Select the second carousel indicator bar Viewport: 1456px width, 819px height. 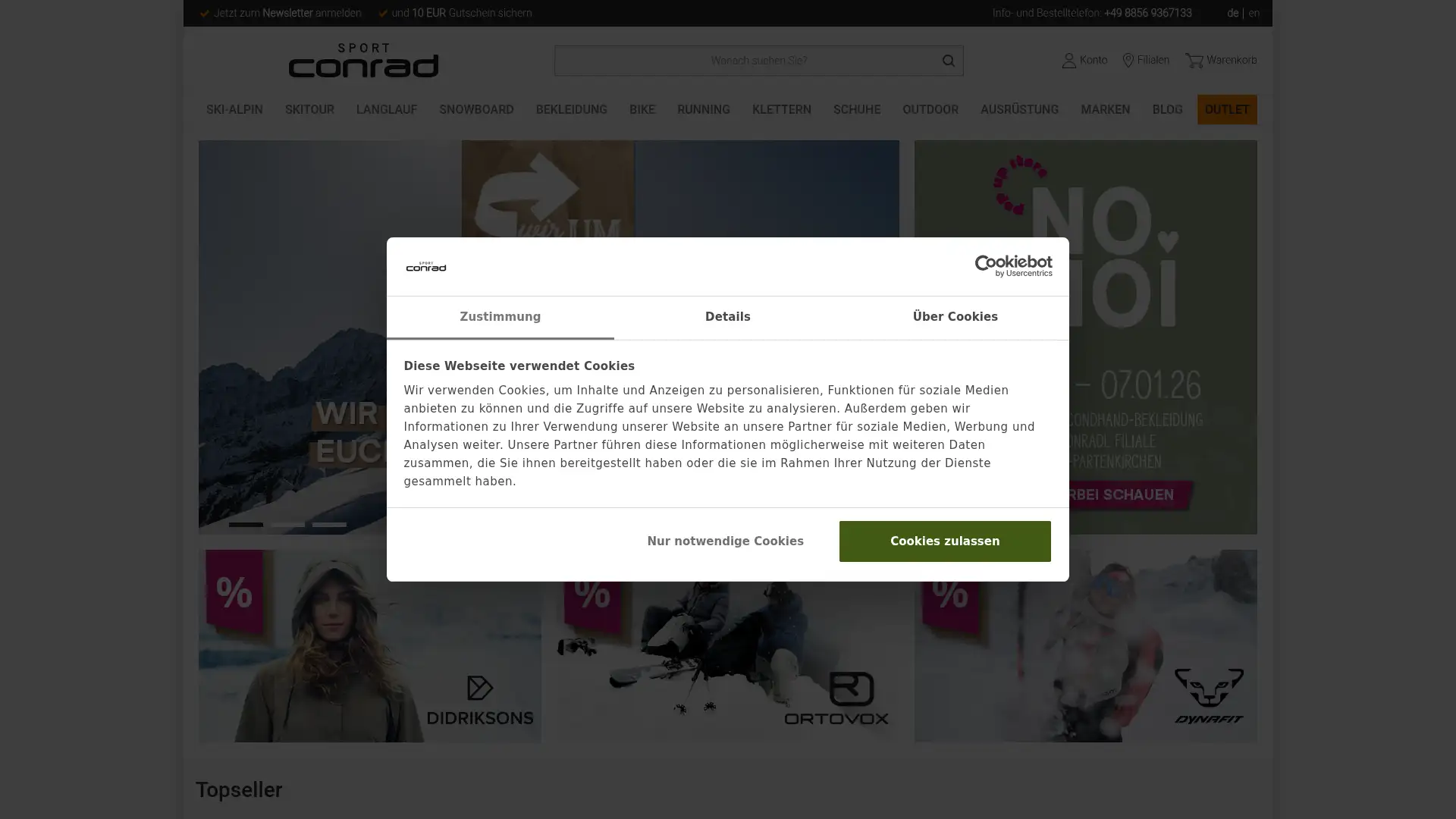coord(287,524)
